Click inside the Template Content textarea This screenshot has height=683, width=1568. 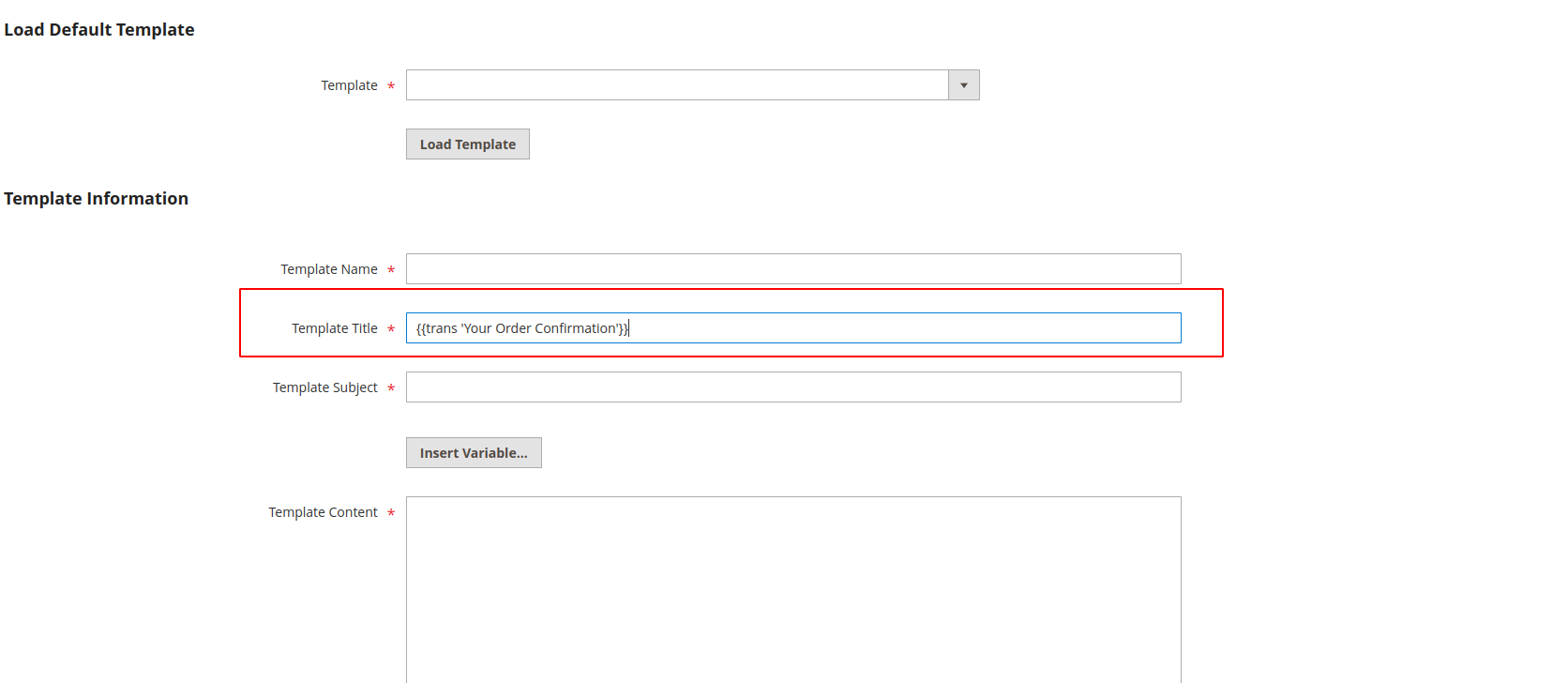coord(793,590)
